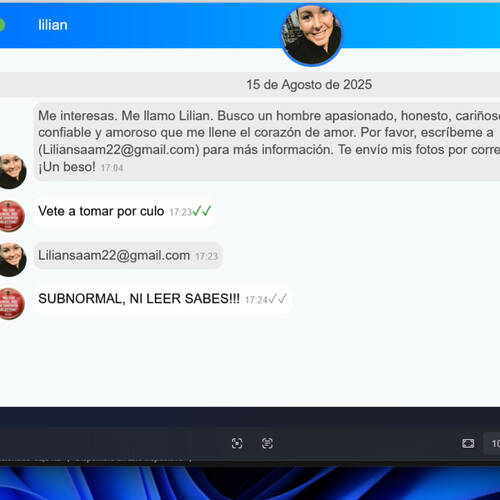The height and width of the screenshot is (500, 500).
Task: Click green read checkmarks beside 17:23 message
Action: pyautogui.click(x=202, y=211)
